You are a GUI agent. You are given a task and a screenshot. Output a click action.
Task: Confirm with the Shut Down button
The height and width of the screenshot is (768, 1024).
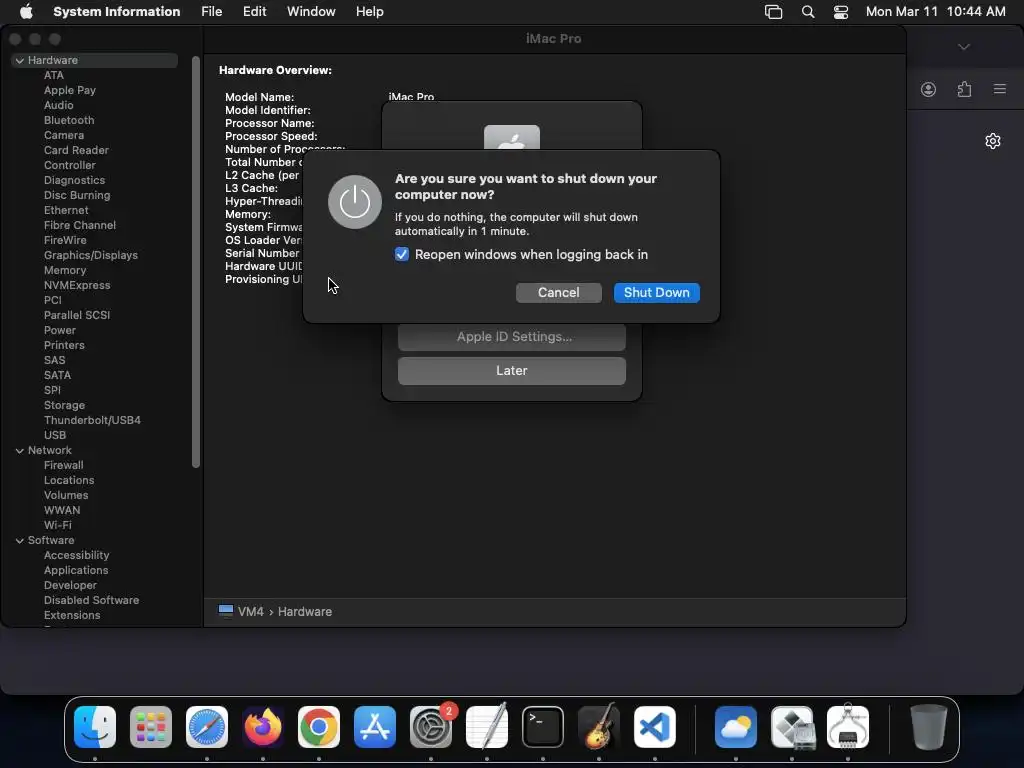[x=656, y=293]
